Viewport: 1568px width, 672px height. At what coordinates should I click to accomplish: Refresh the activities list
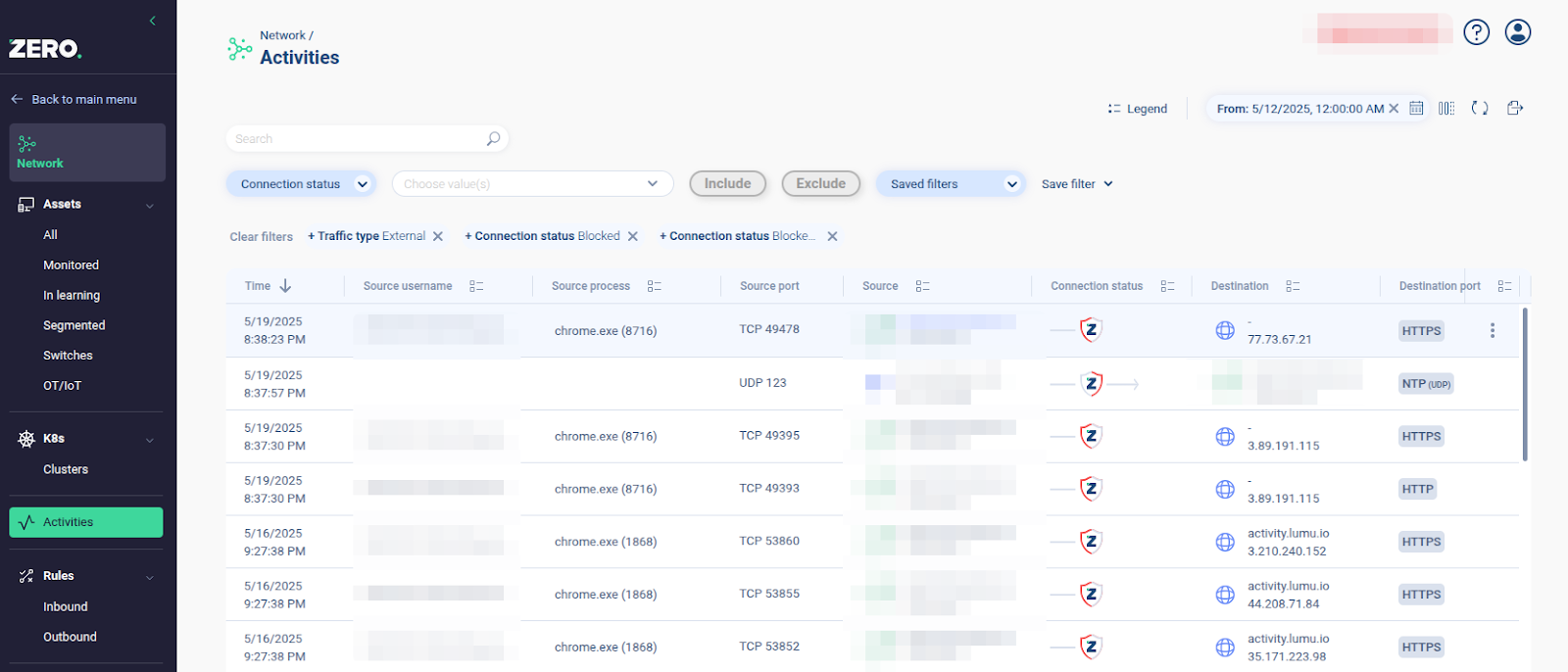(x=1480, y=109)
